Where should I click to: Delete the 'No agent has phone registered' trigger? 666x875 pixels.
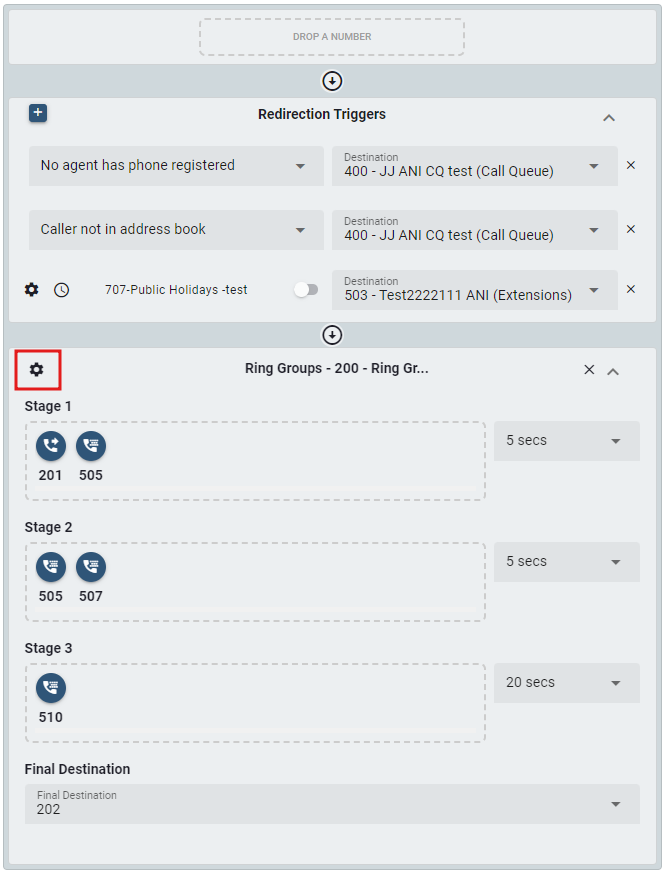(631, 165)
